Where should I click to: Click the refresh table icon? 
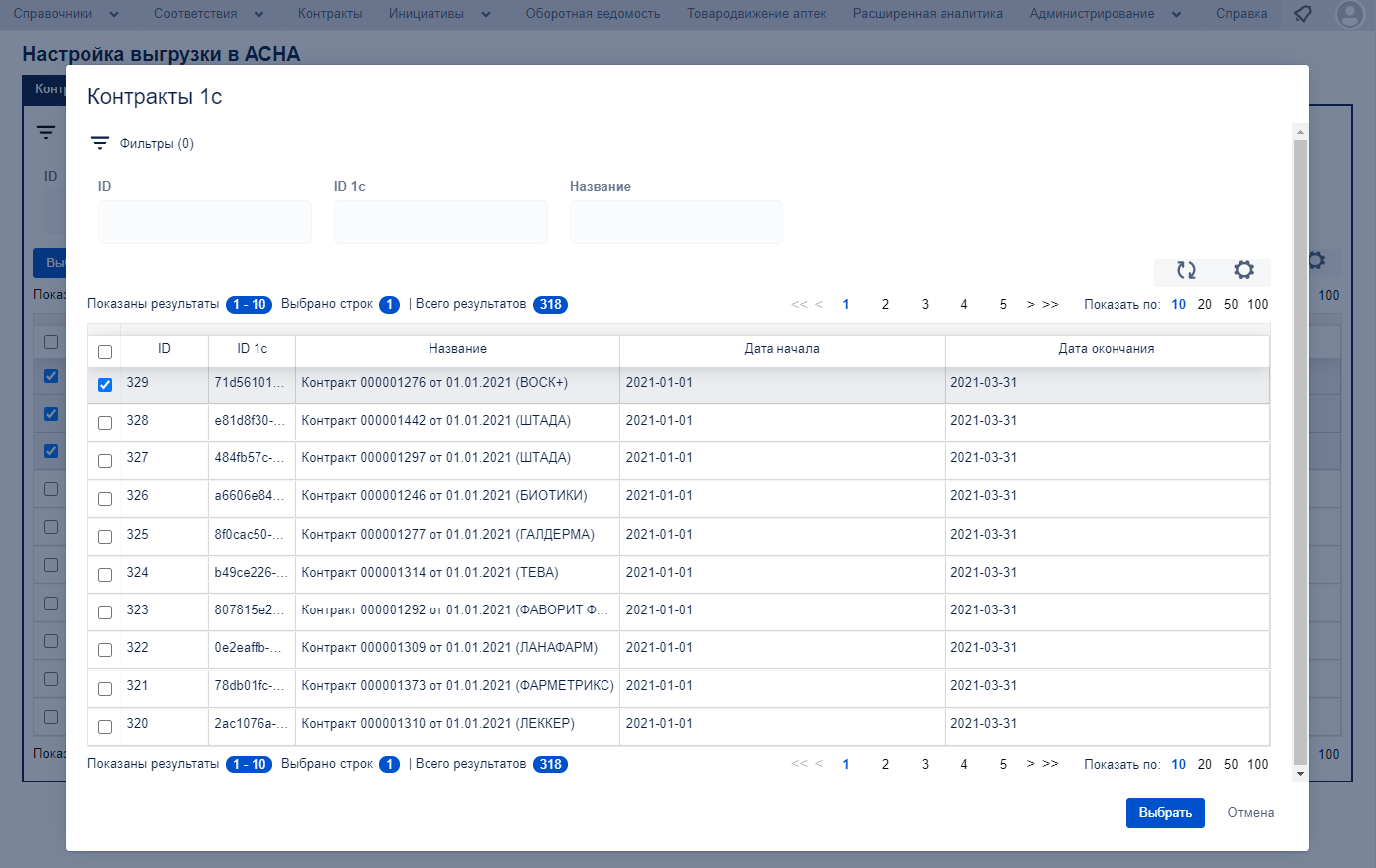pyautogui.click(x=1186, y=270)
